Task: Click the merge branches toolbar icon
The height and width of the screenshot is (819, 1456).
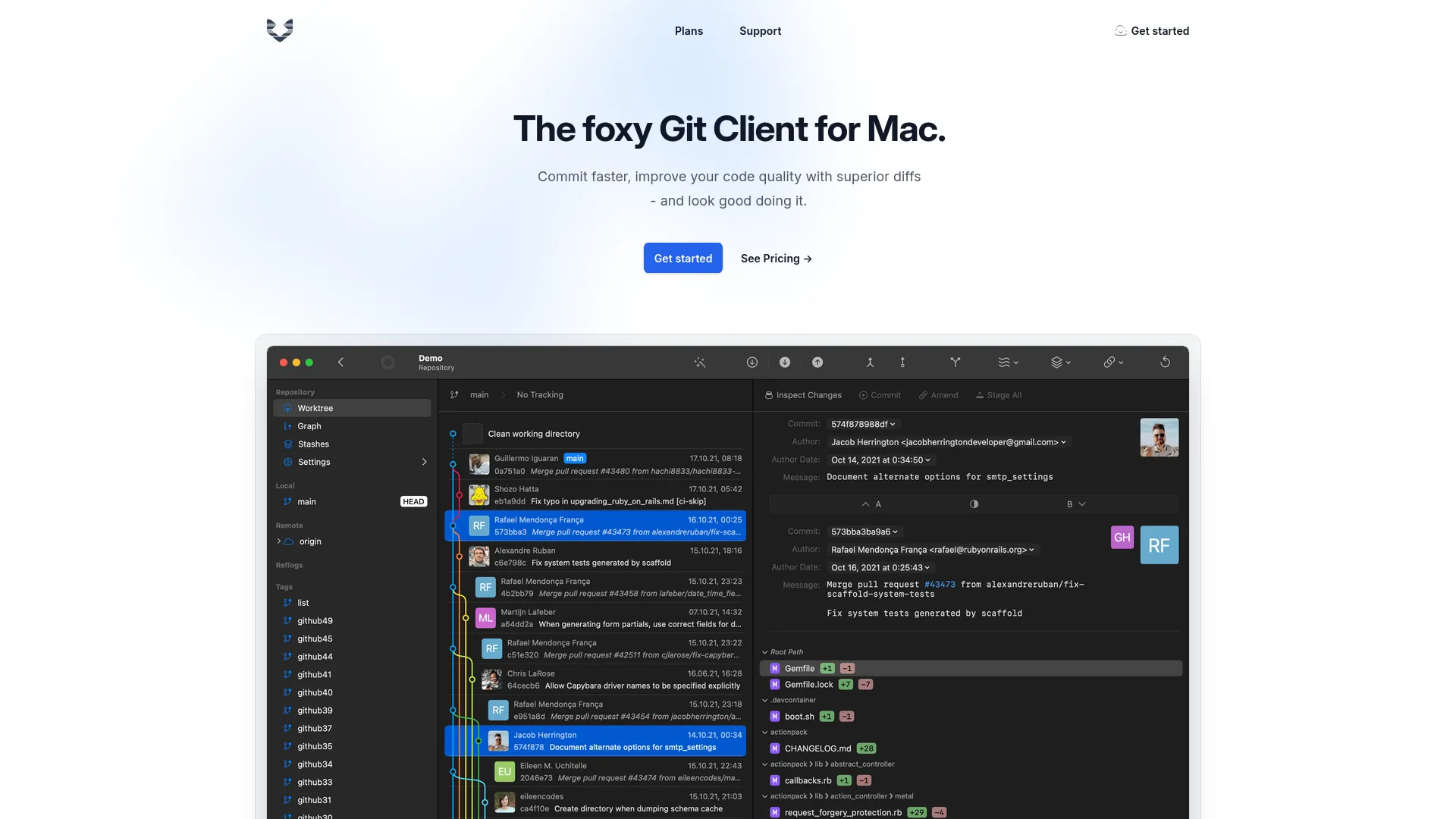Action: (870, 362)
